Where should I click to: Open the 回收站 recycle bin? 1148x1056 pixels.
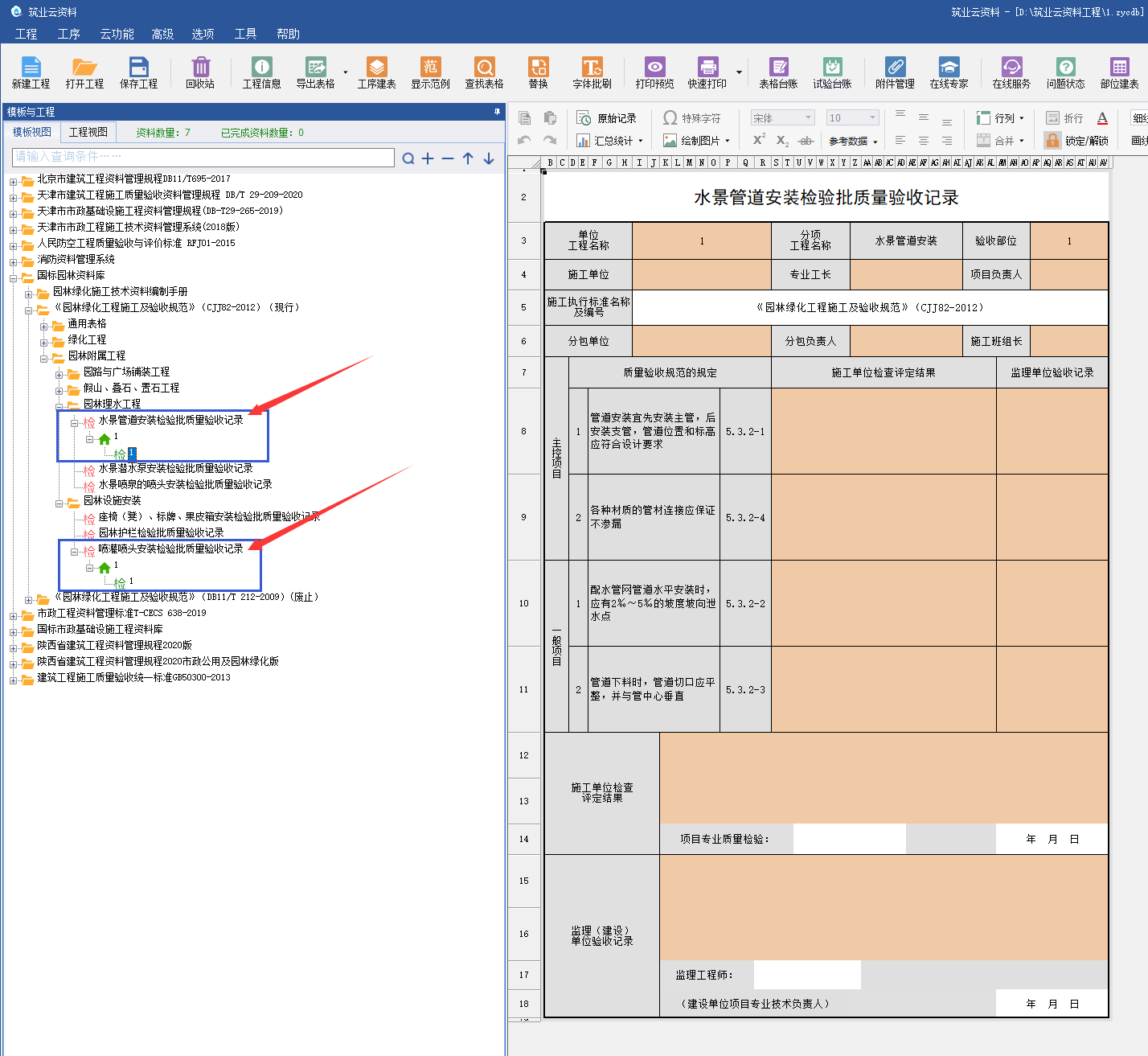click(x=200, y=72)
